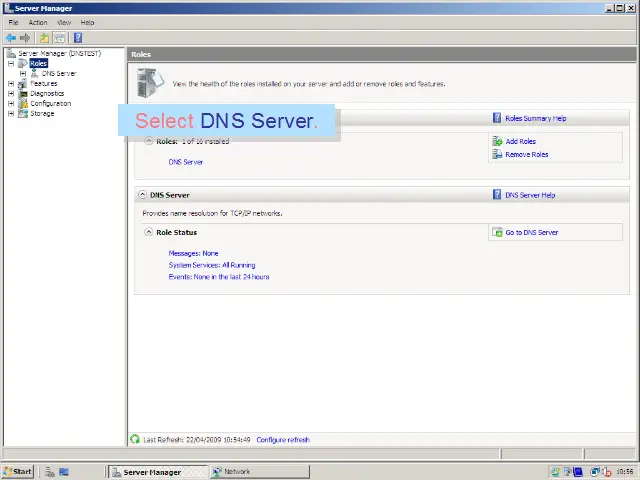Click the green refresh icon beside Last Refresh
The width and height of the screenshot is (640, 480).
[135, 439]
